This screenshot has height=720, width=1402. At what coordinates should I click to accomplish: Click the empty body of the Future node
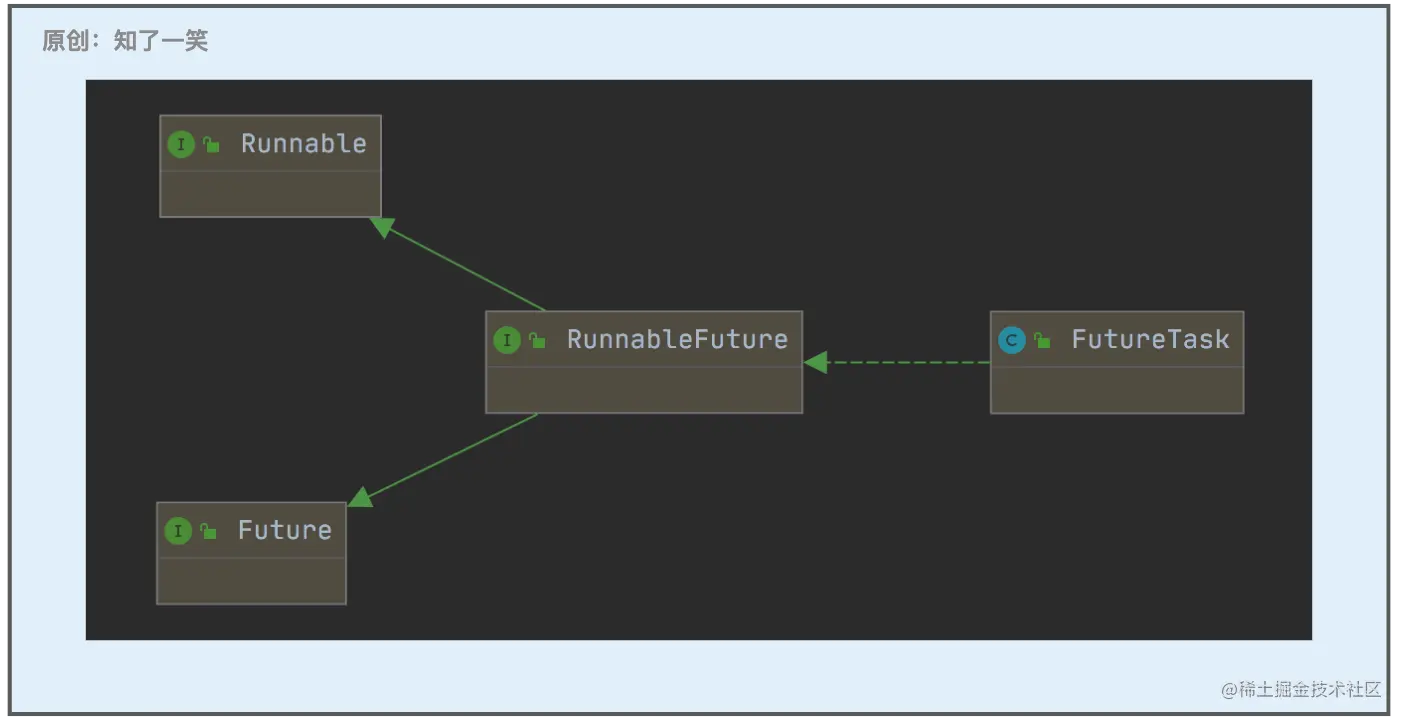pyautogui.click(x=251, y=580)
